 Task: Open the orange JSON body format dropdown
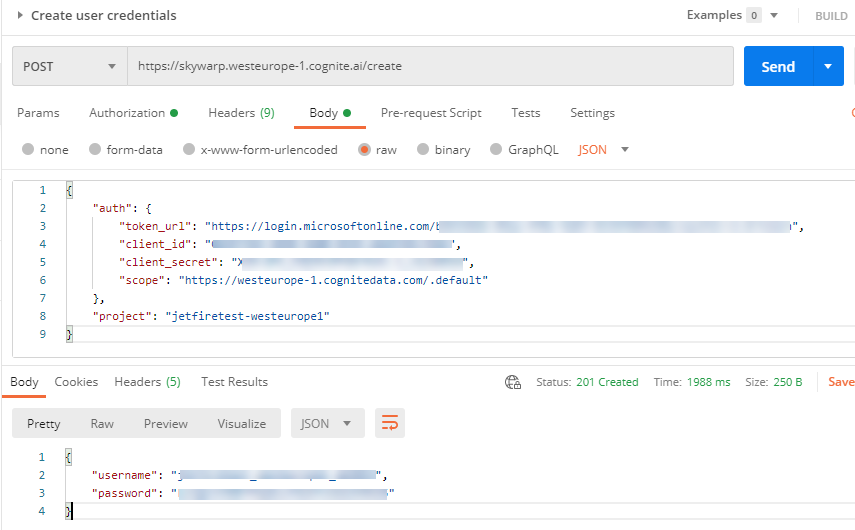(603, 149)
